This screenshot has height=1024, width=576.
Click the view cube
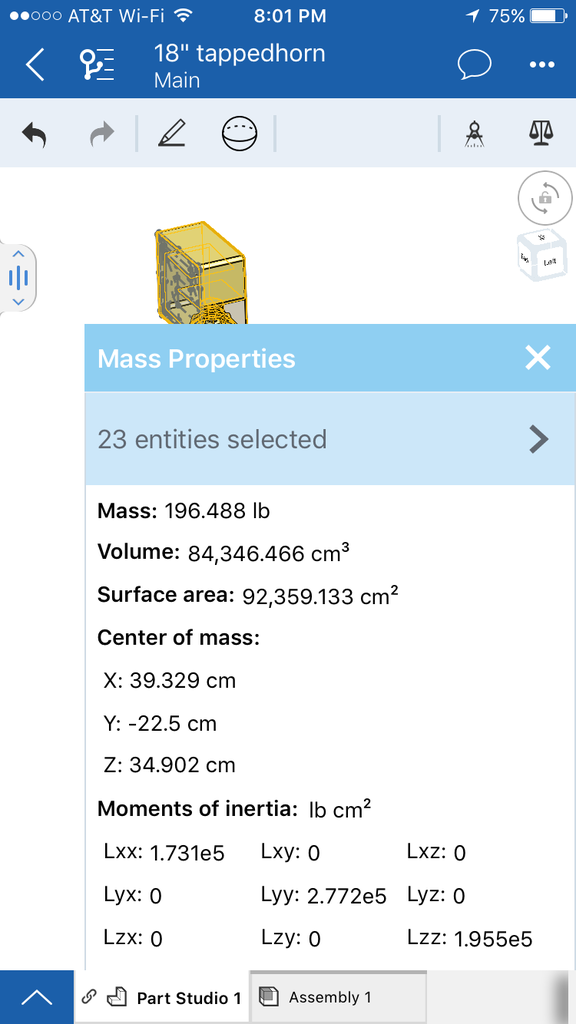click(x=541, y=257)
